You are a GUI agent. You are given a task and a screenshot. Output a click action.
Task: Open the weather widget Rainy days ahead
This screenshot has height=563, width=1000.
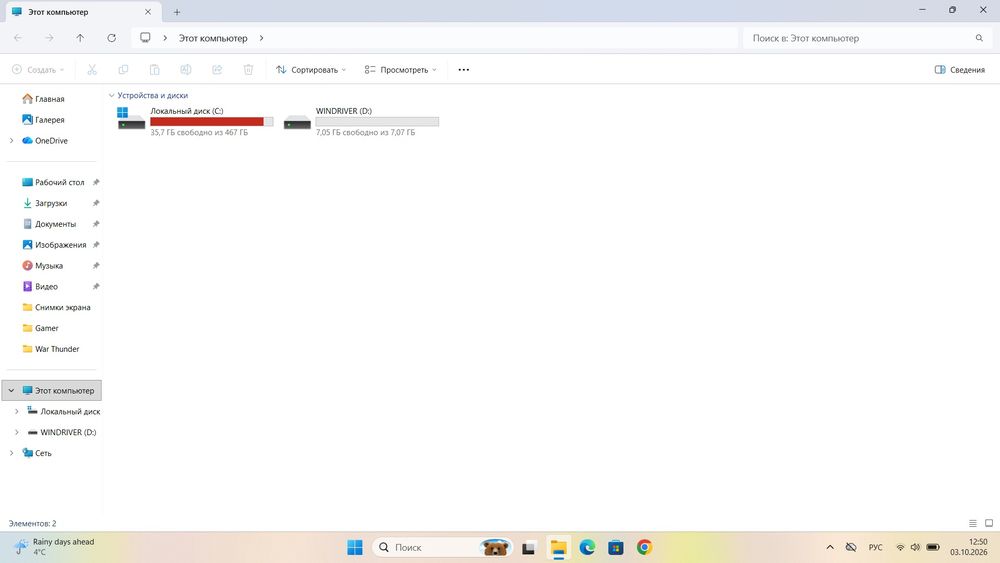[55, 547]
